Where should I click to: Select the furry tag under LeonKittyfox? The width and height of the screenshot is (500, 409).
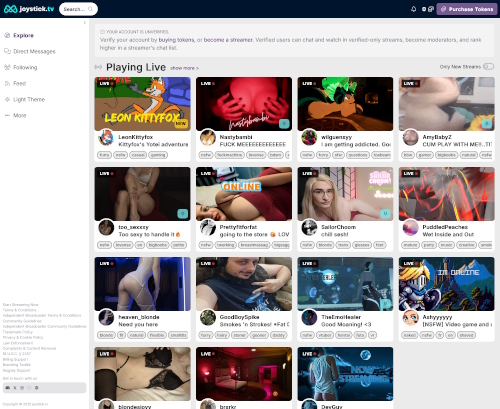104,155
